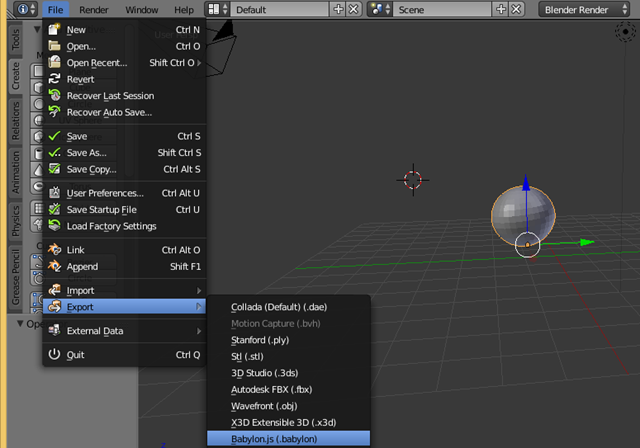
Task: Click the Default layout name field
Action: point(280,9)
